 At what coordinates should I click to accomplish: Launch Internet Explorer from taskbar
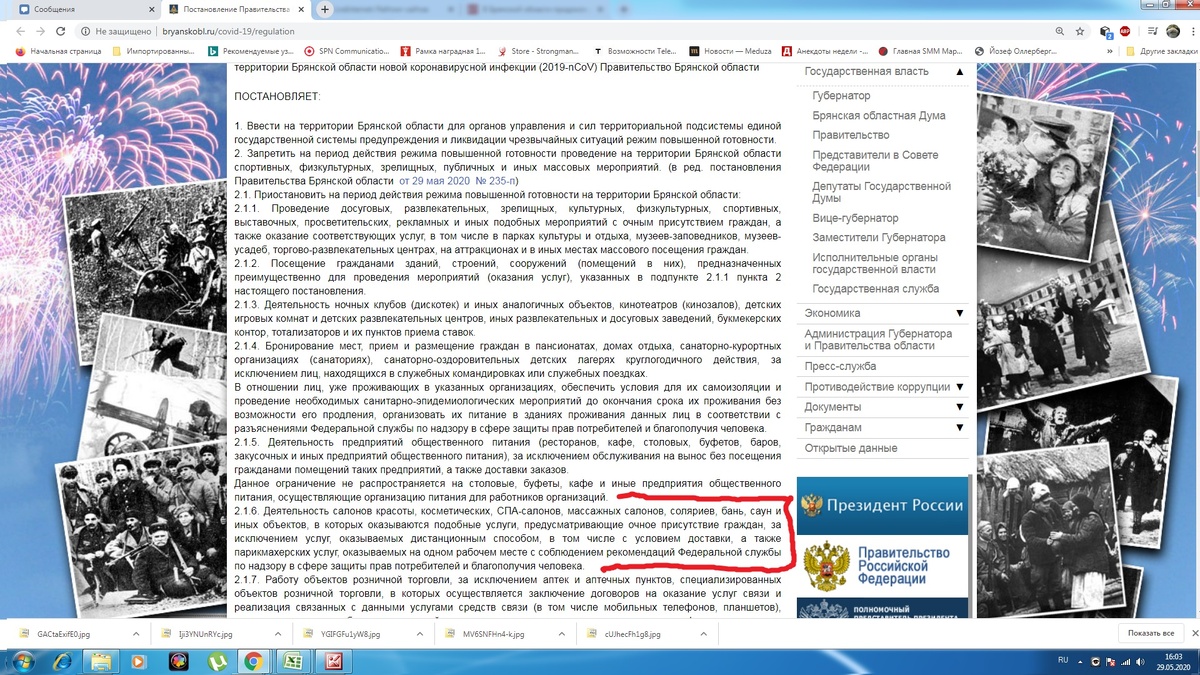(60, 660)
